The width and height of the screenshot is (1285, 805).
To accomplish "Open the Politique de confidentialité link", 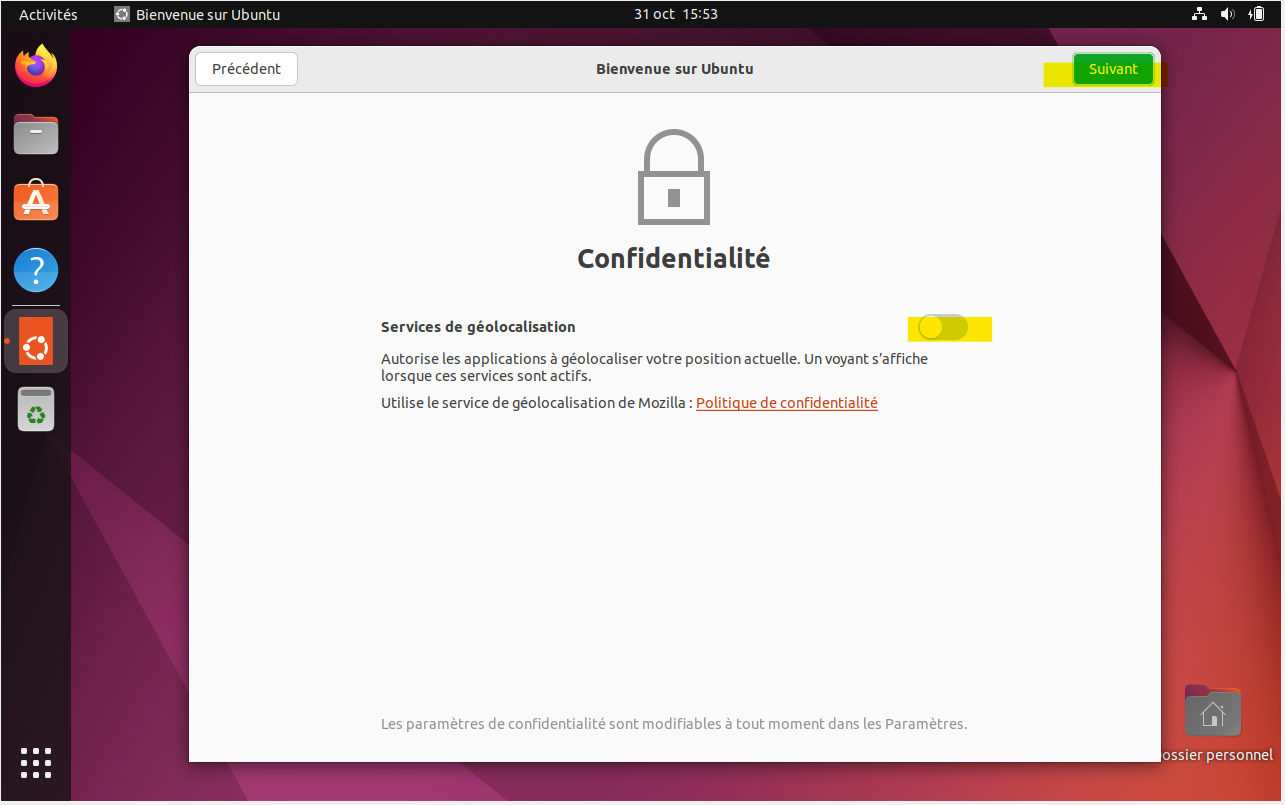I will point(786,403).
